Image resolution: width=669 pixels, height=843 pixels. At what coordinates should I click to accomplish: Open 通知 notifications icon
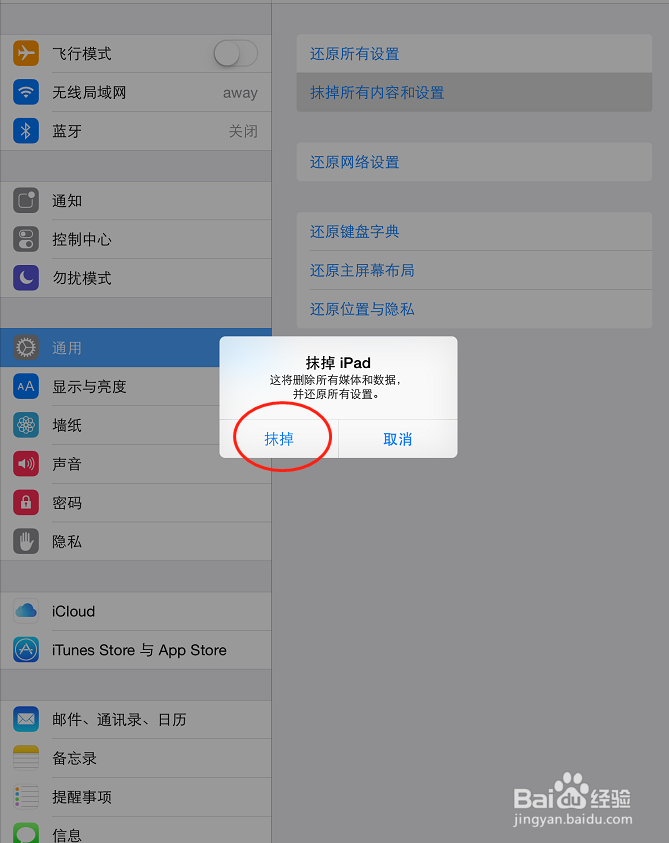[x=26, y=201]
